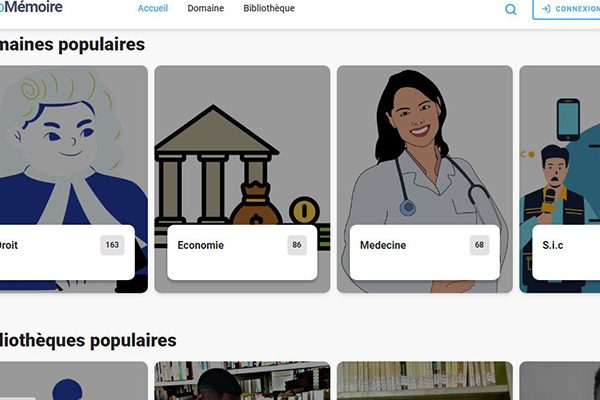
Task: Open the Economie domain card
Action: tap(242, 179)
